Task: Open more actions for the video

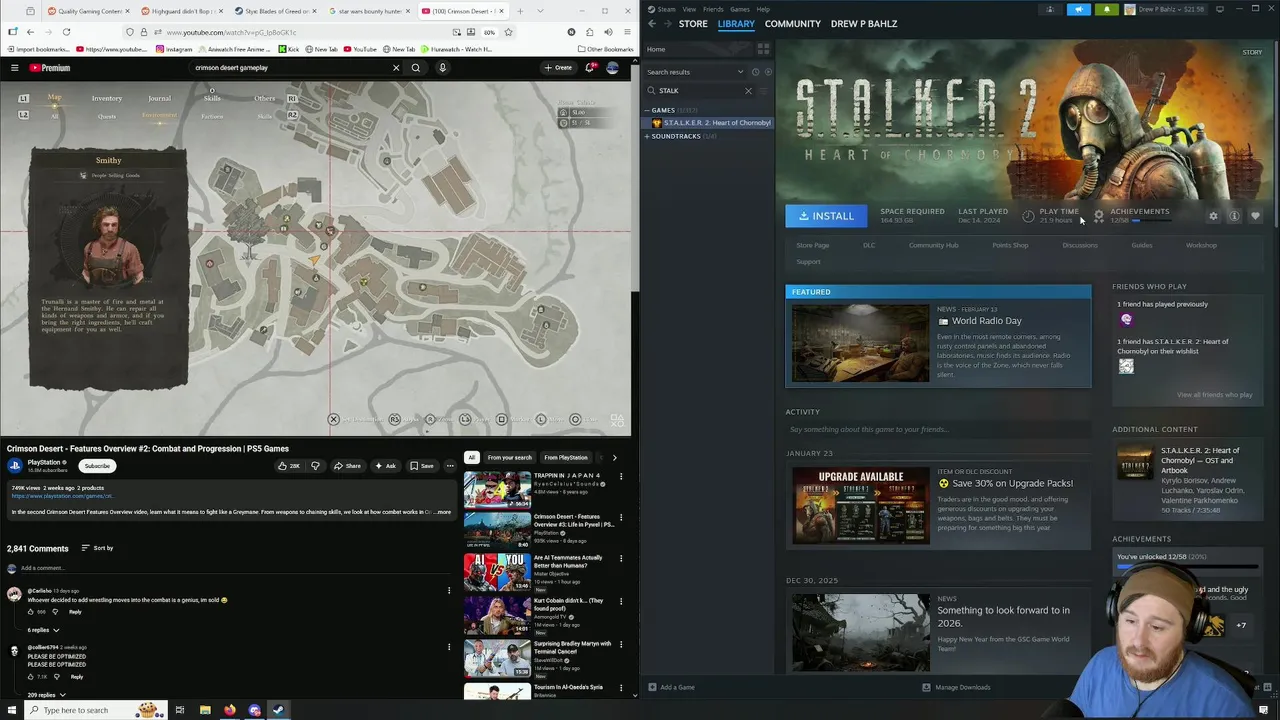Action: (450, 466)
